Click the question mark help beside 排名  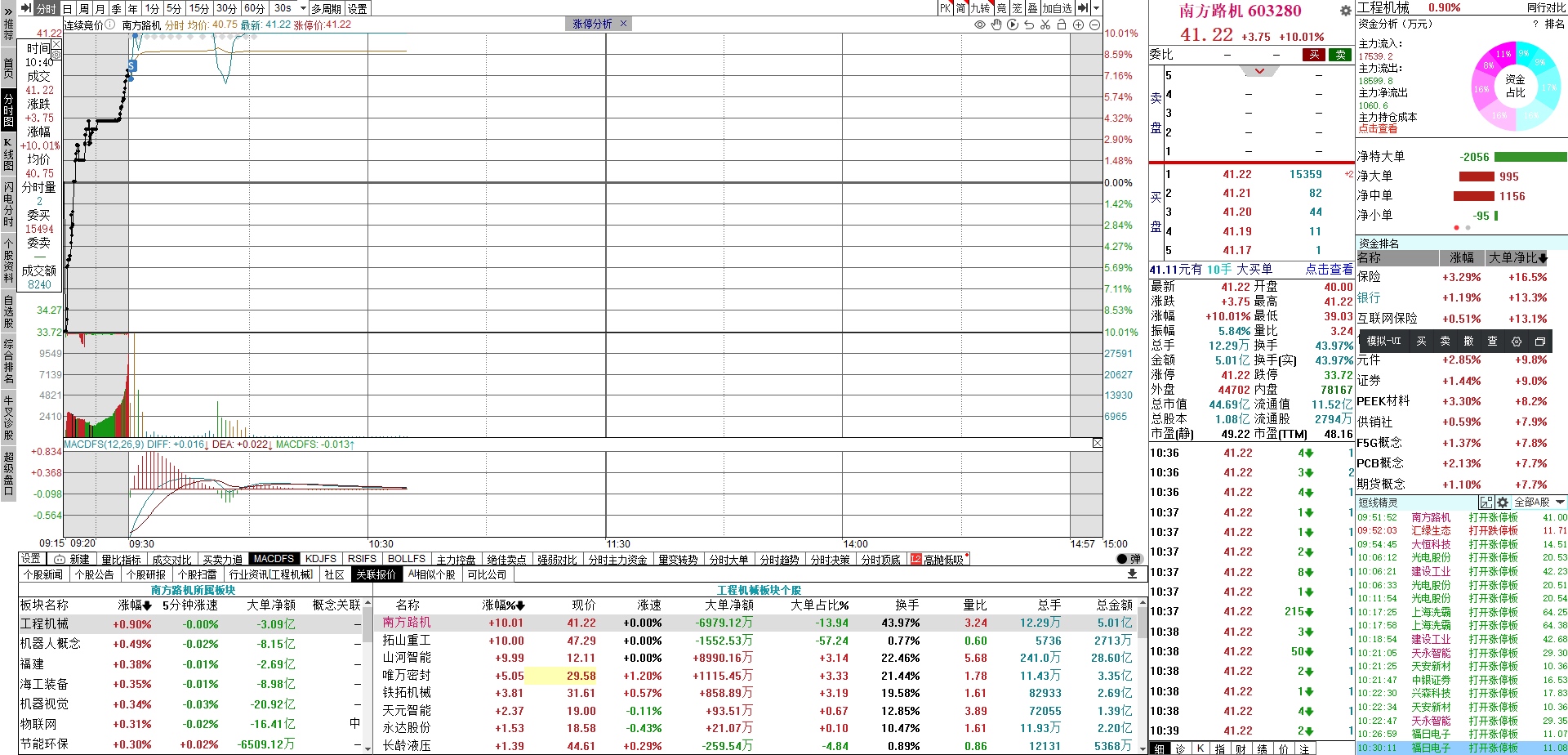pos(1535,25)
